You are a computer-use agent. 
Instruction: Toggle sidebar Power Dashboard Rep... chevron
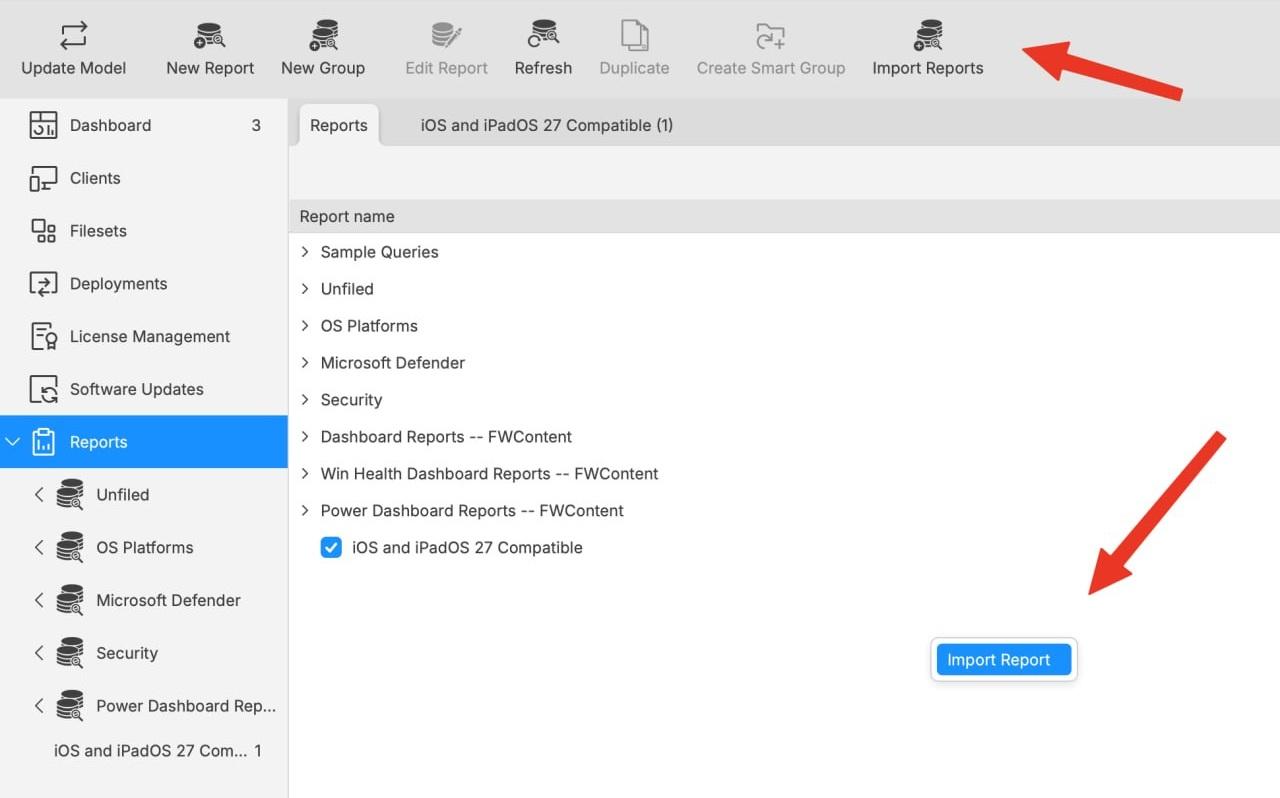(39, 706)
